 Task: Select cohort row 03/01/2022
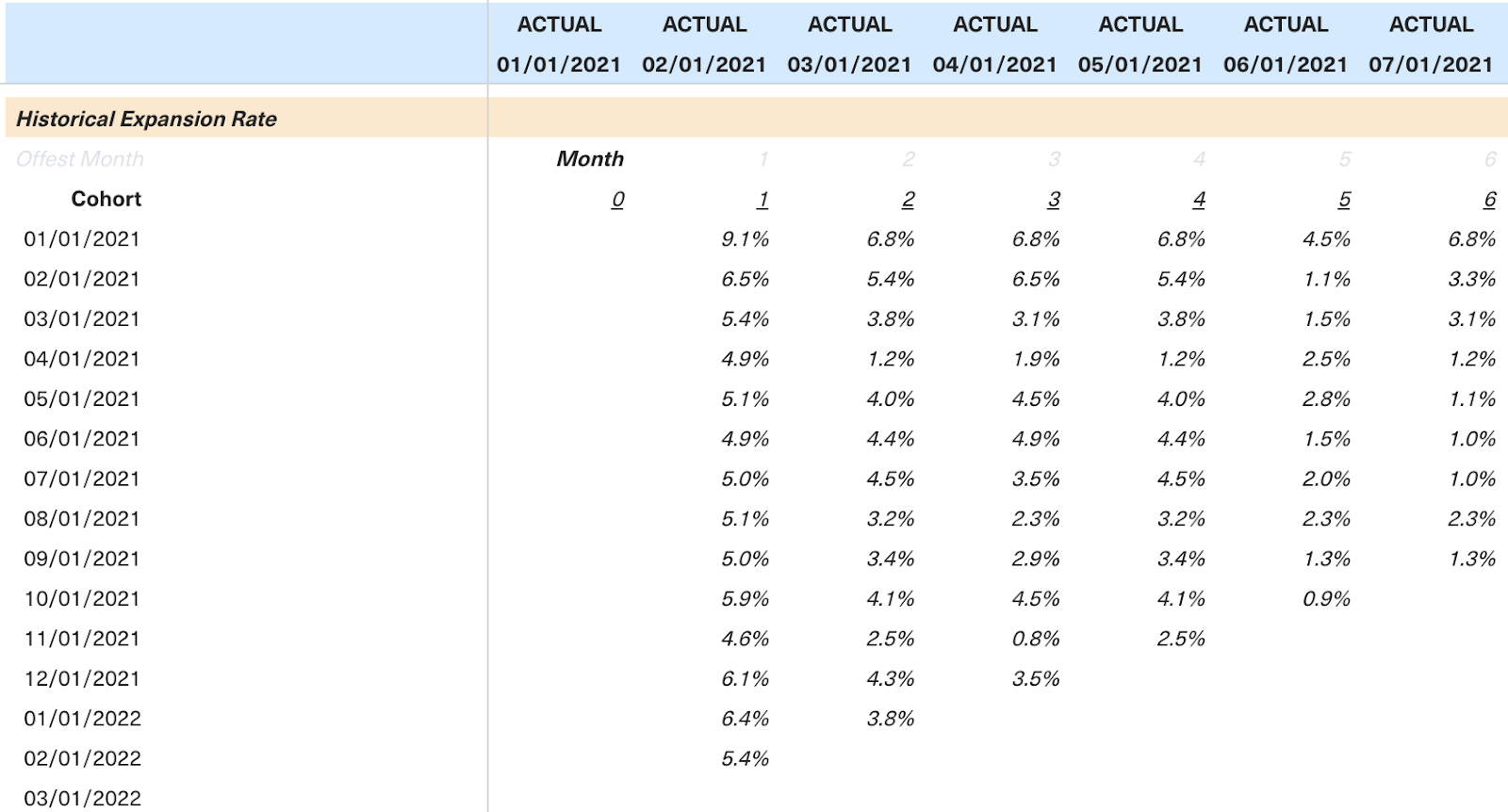coord(82,798)
